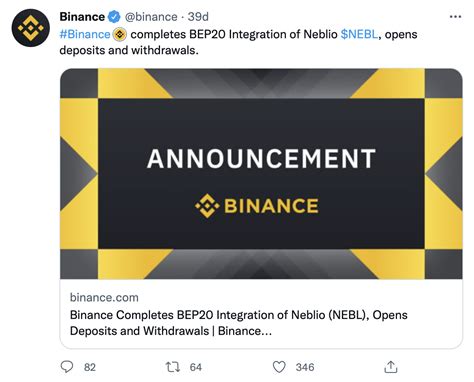Click the Binance coin emoji after hashtag
The width and height of the screenshot is (474, 382).
pyautogui.click(x=120, y=34)
